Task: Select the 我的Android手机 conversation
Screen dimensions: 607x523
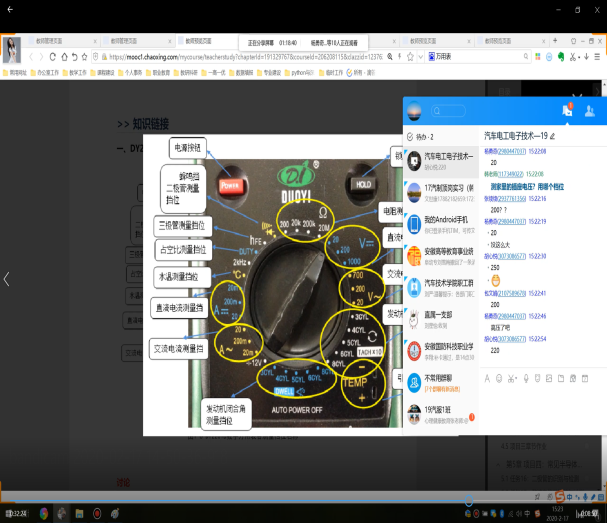Action: tap(440, 222)
